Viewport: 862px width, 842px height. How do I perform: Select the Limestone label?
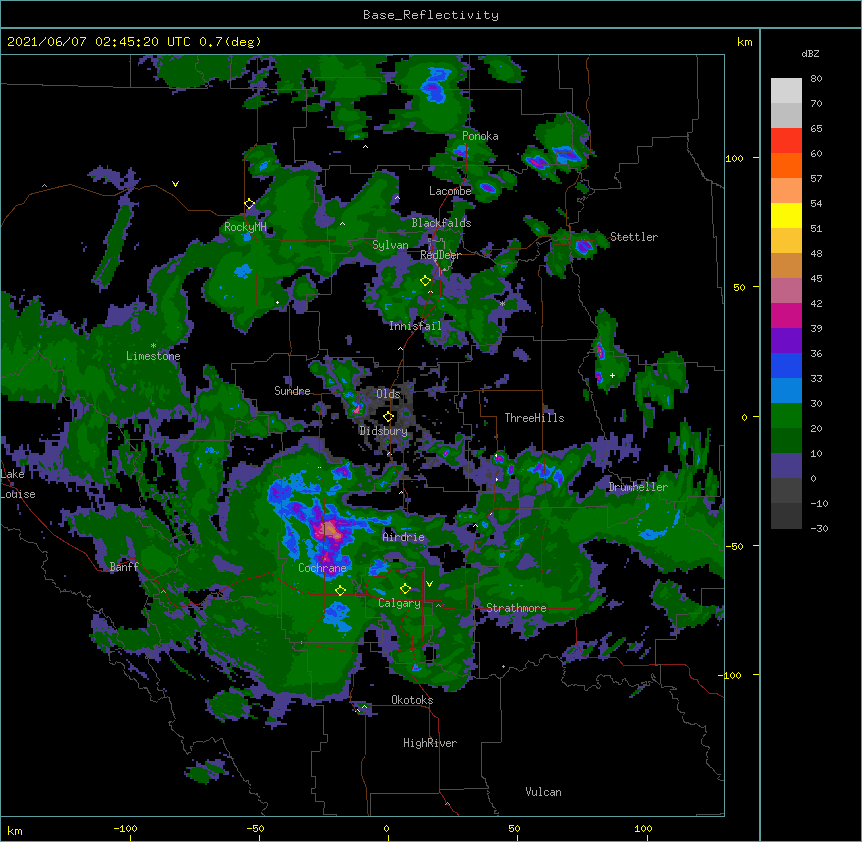pyautogui.click(x=153, y=356)
